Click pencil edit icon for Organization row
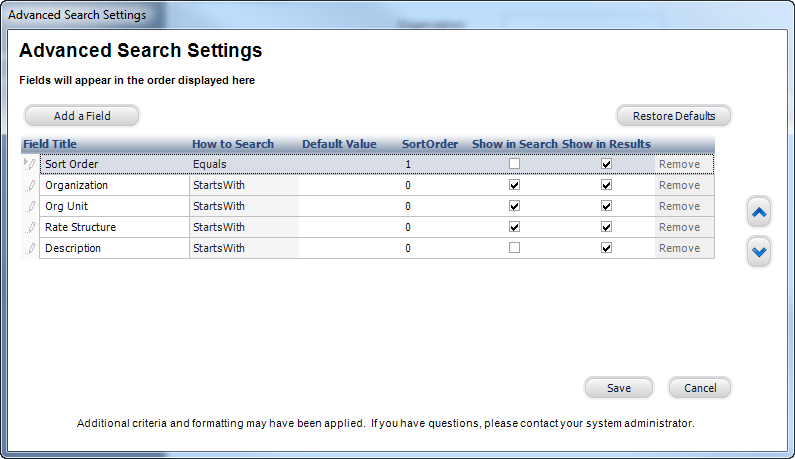The width and height of the screenshot is (795, 459). tap(30, 185)
